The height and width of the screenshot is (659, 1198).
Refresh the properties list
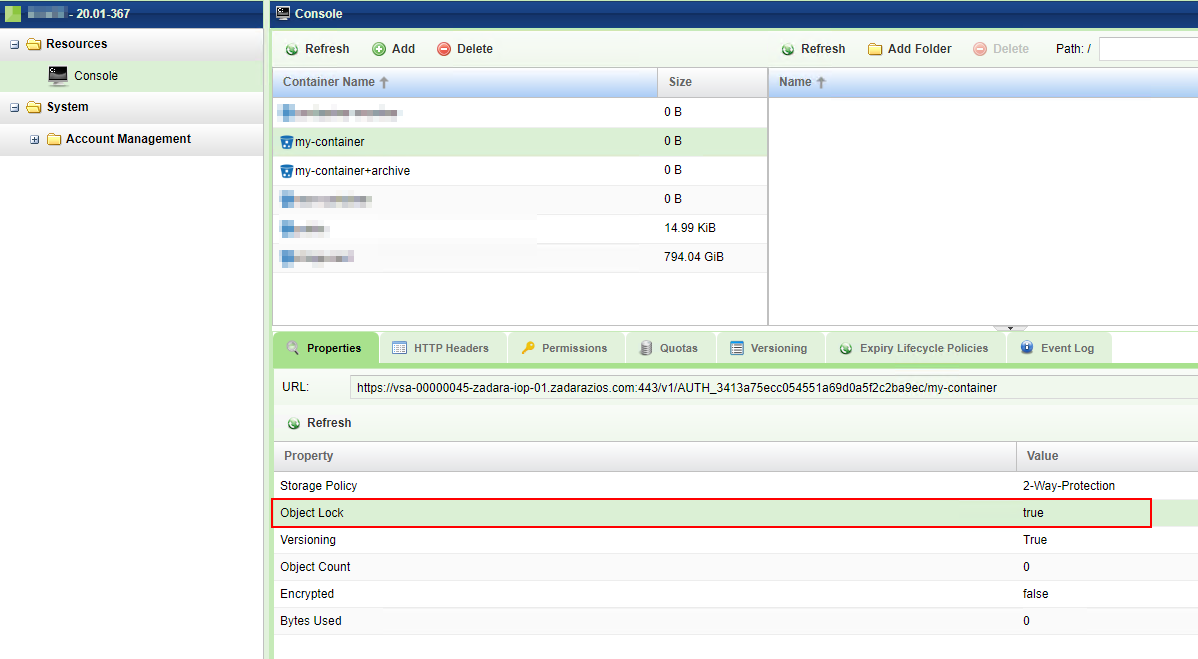click(319, 423)
